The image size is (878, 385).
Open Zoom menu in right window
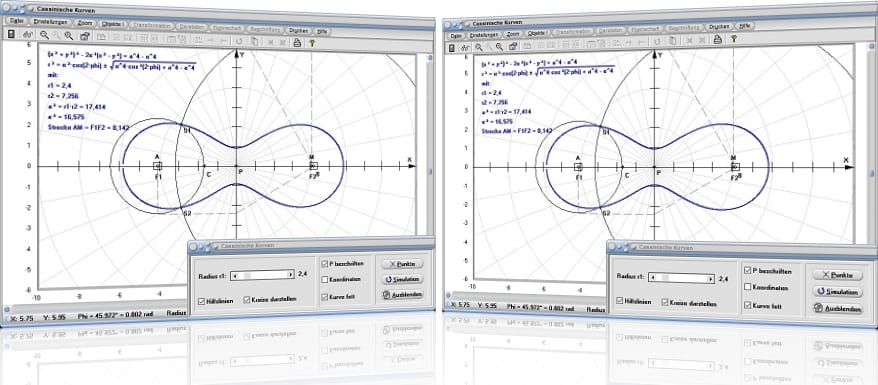pyautogui.click(x=512, y=34)
